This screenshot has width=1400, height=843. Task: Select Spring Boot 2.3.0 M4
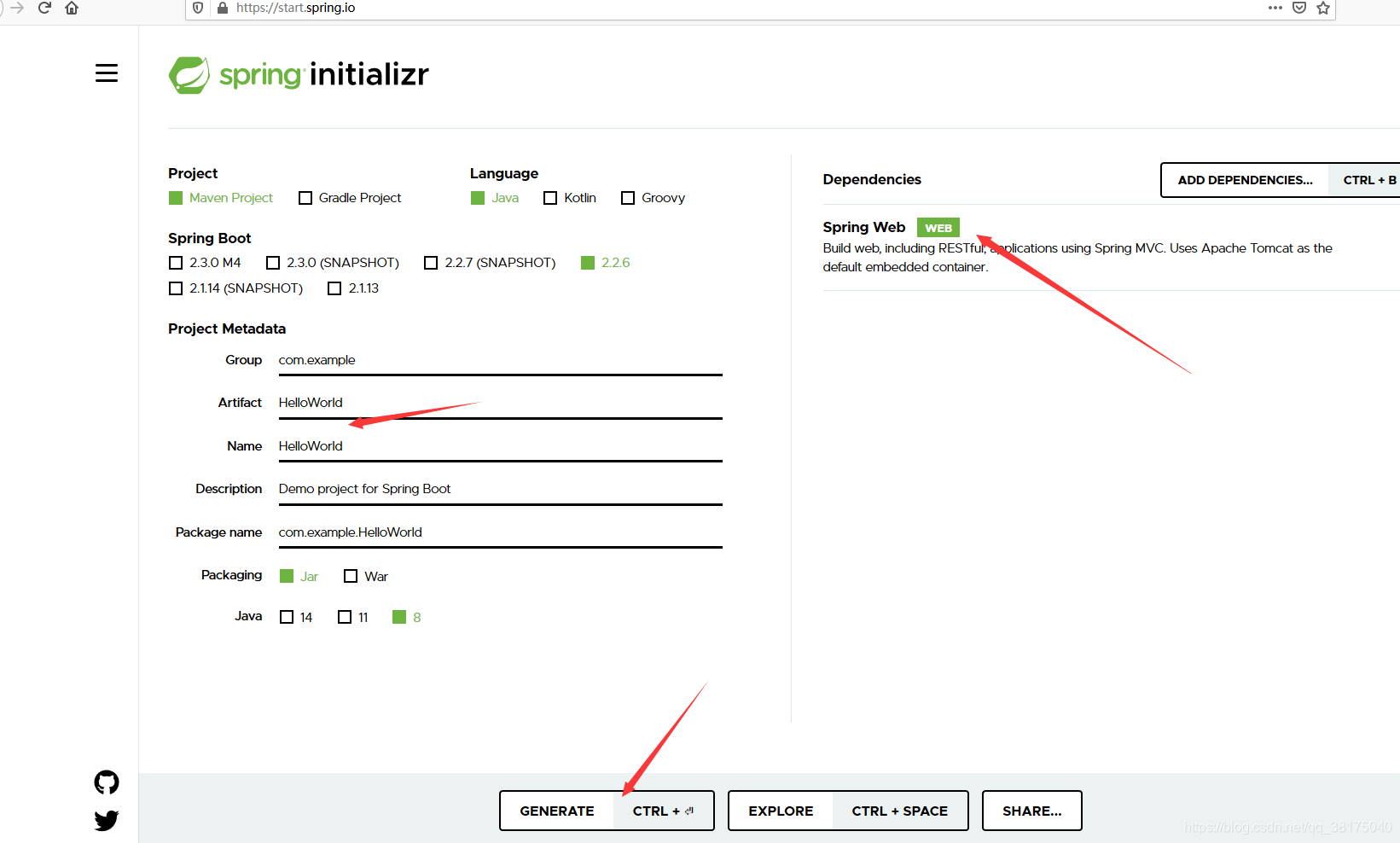[x=205, y=263]
